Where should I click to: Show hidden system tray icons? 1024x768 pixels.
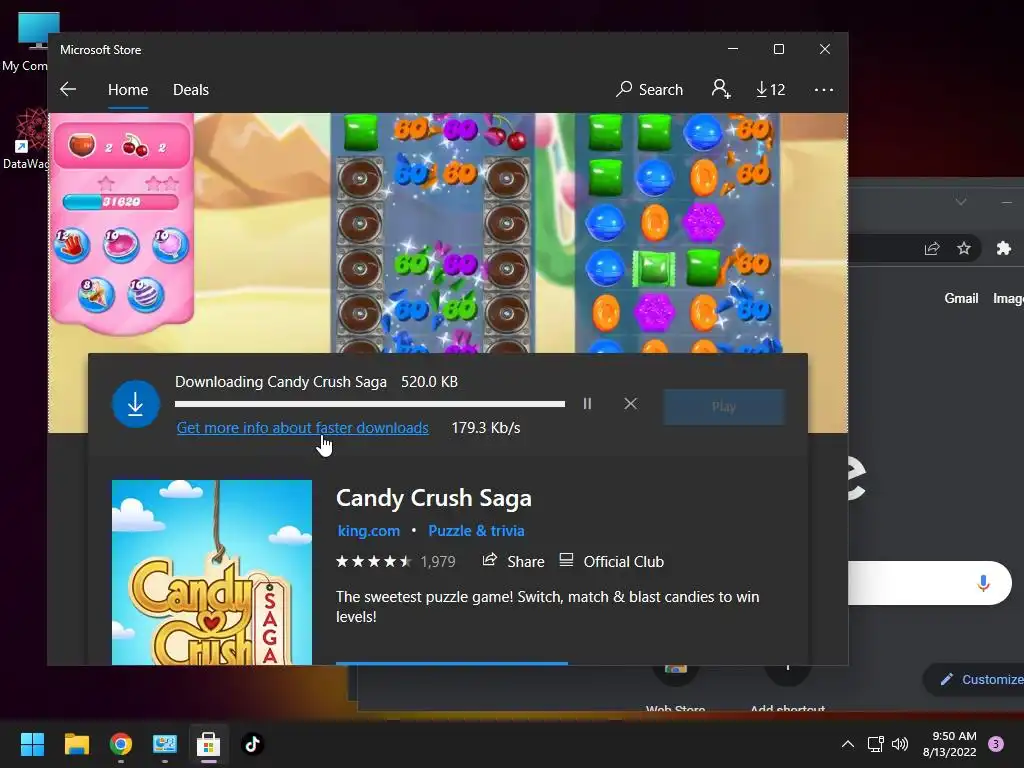848,744
